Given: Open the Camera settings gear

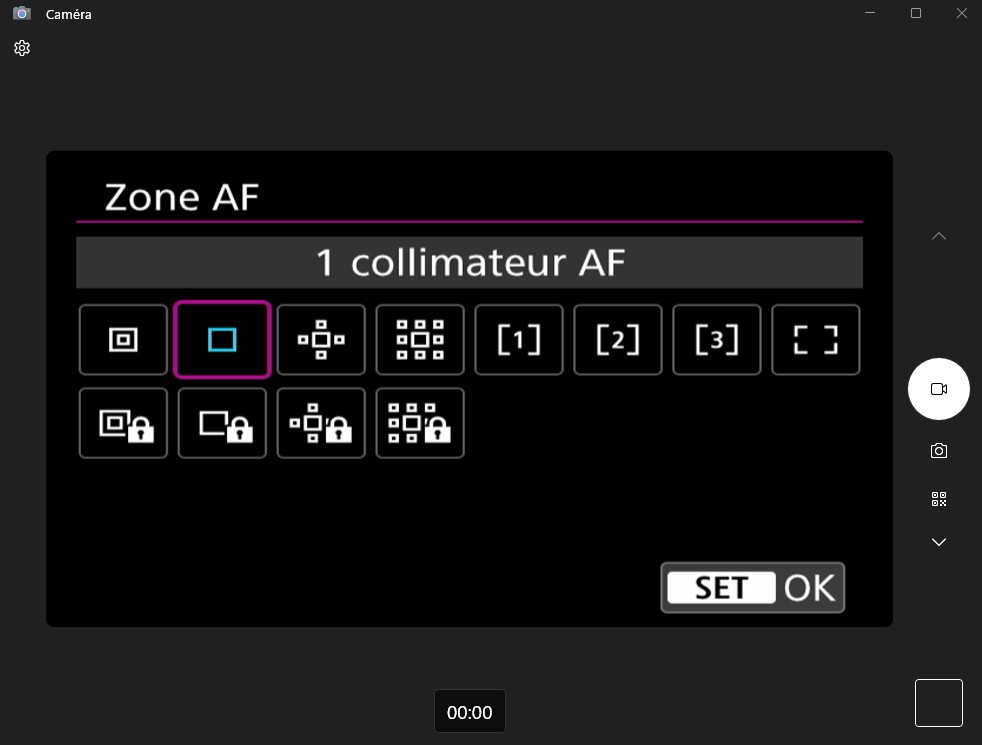Looking at the screenshot, I should pos(22,48).
